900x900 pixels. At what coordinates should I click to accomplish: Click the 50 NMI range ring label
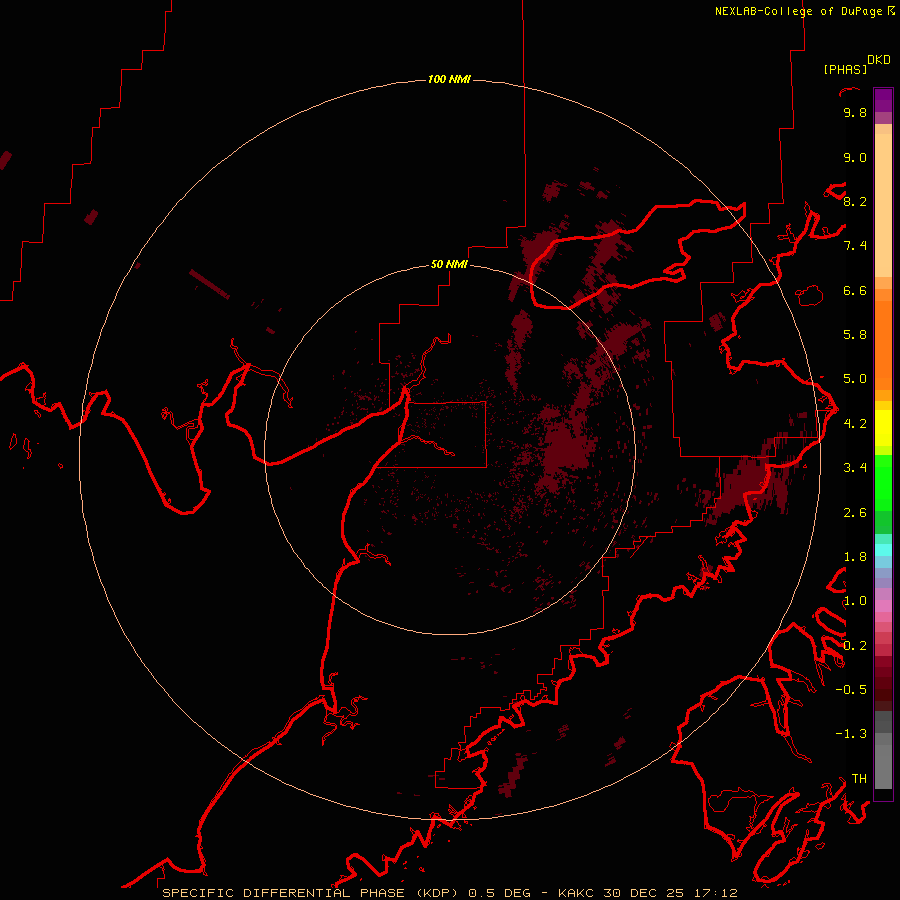pos(449,264)
